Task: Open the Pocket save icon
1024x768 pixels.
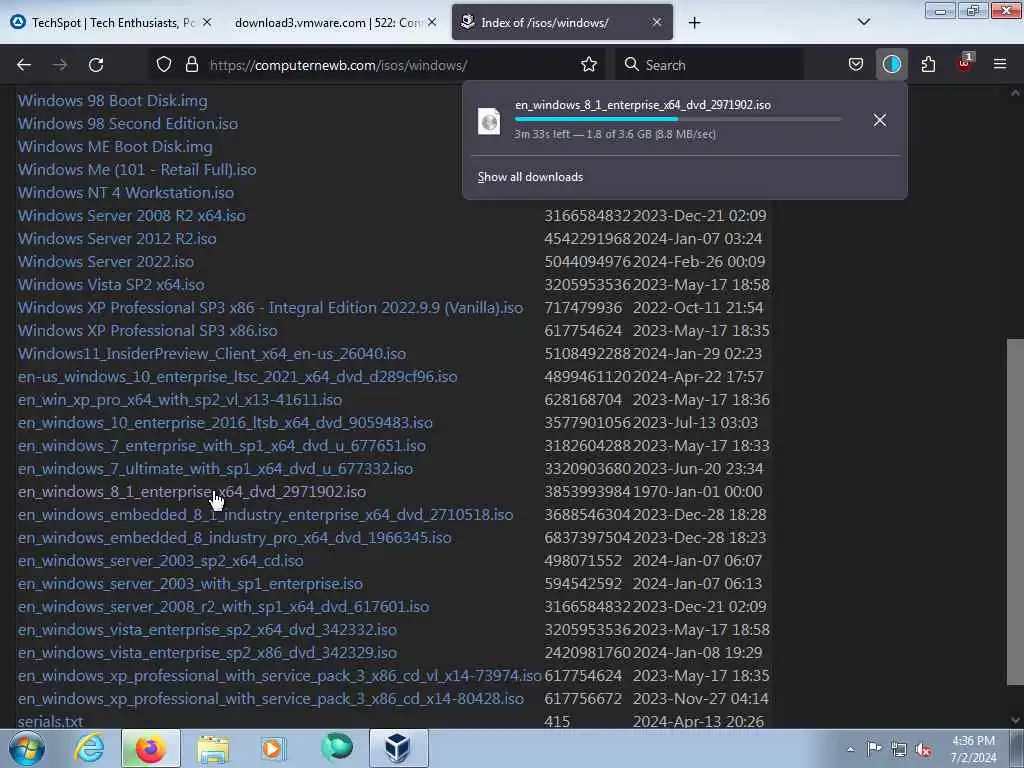Action: (x=856, y=65)
